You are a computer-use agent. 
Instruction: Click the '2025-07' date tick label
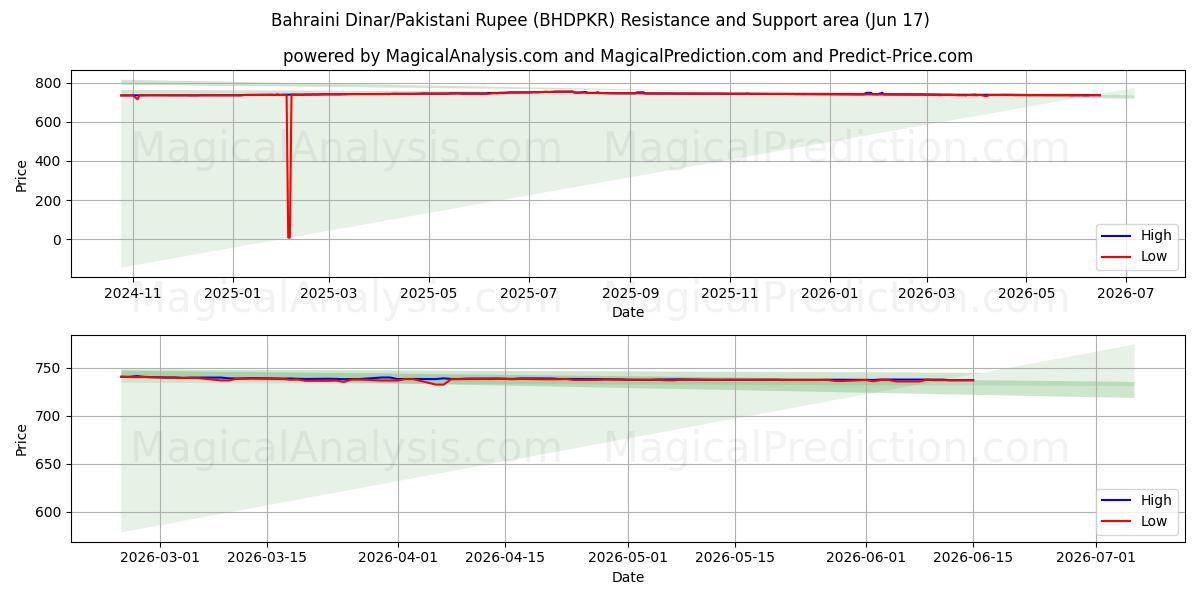(x=529, y=295)
